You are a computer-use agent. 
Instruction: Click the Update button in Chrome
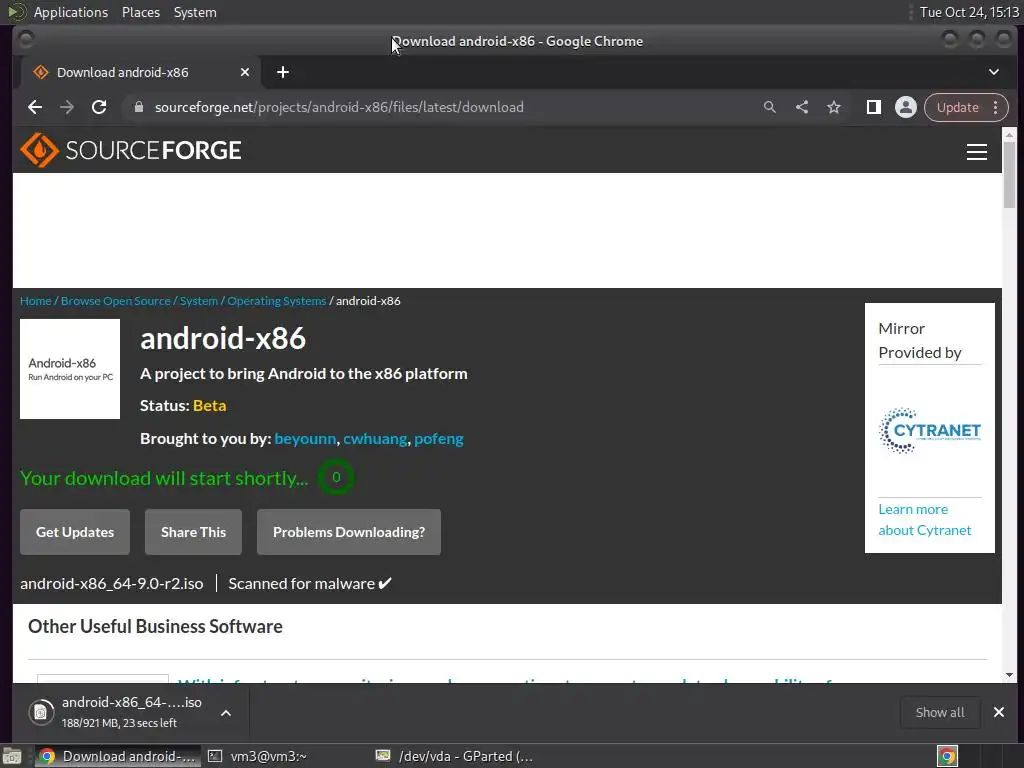point(957,107)
